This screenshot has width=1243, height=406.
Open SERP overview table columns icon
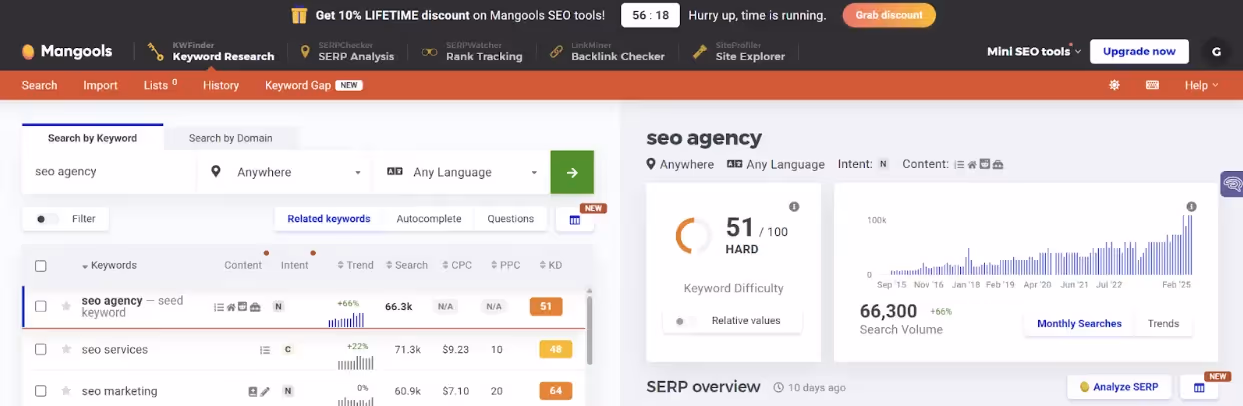(x=1199, y=387)
